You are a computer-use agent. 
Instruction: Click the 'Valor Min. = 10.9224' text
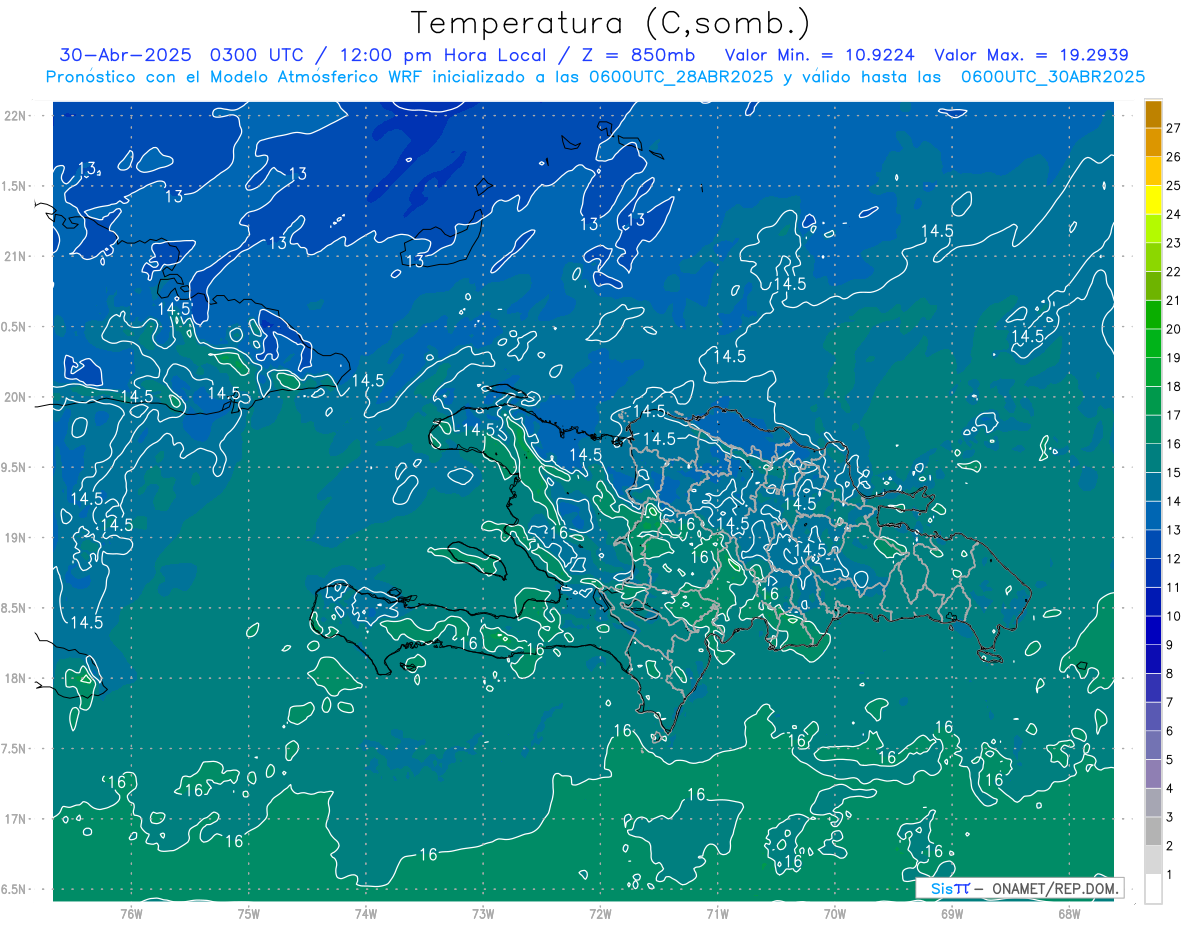(823, 55)
